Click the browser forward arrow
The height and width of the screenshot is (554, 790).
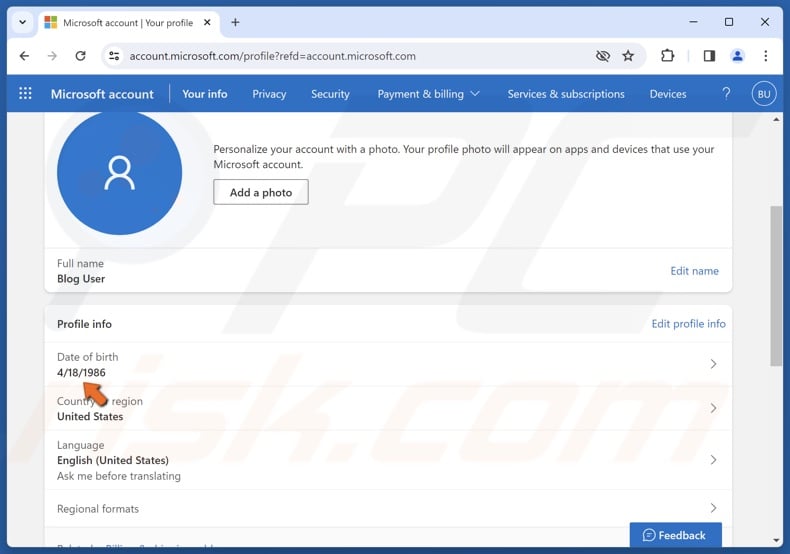point(52,56)
